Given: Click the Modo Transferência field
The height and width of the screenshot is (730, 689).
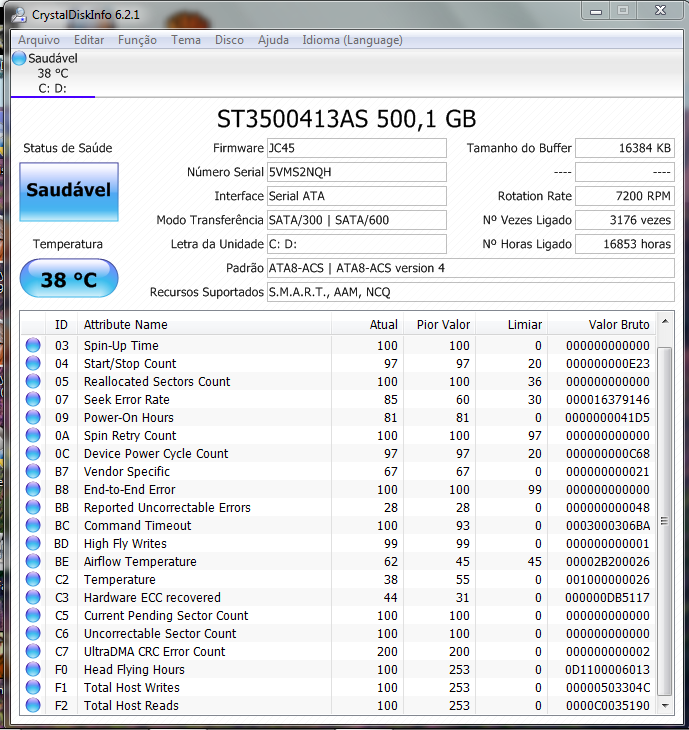Looking at the screenshot, I should [x=357, y=220].
